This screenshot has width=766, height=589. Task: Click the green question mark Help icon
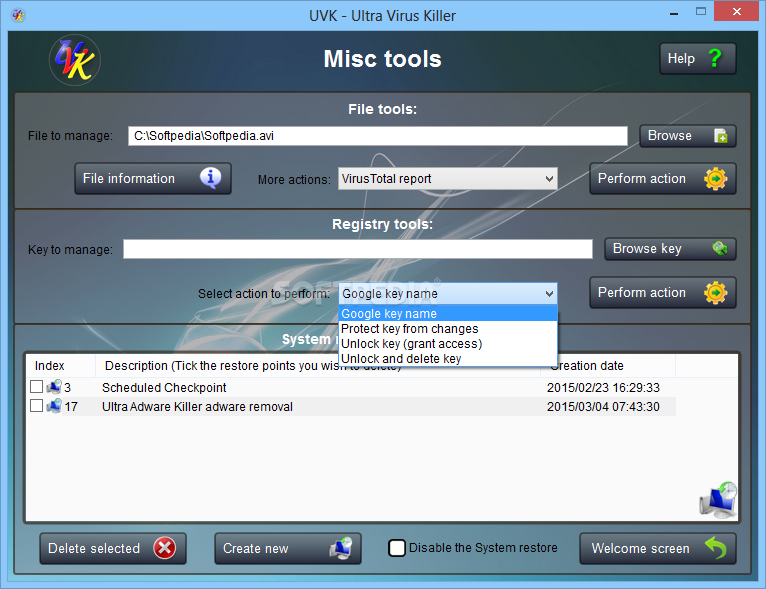point(715,58)
